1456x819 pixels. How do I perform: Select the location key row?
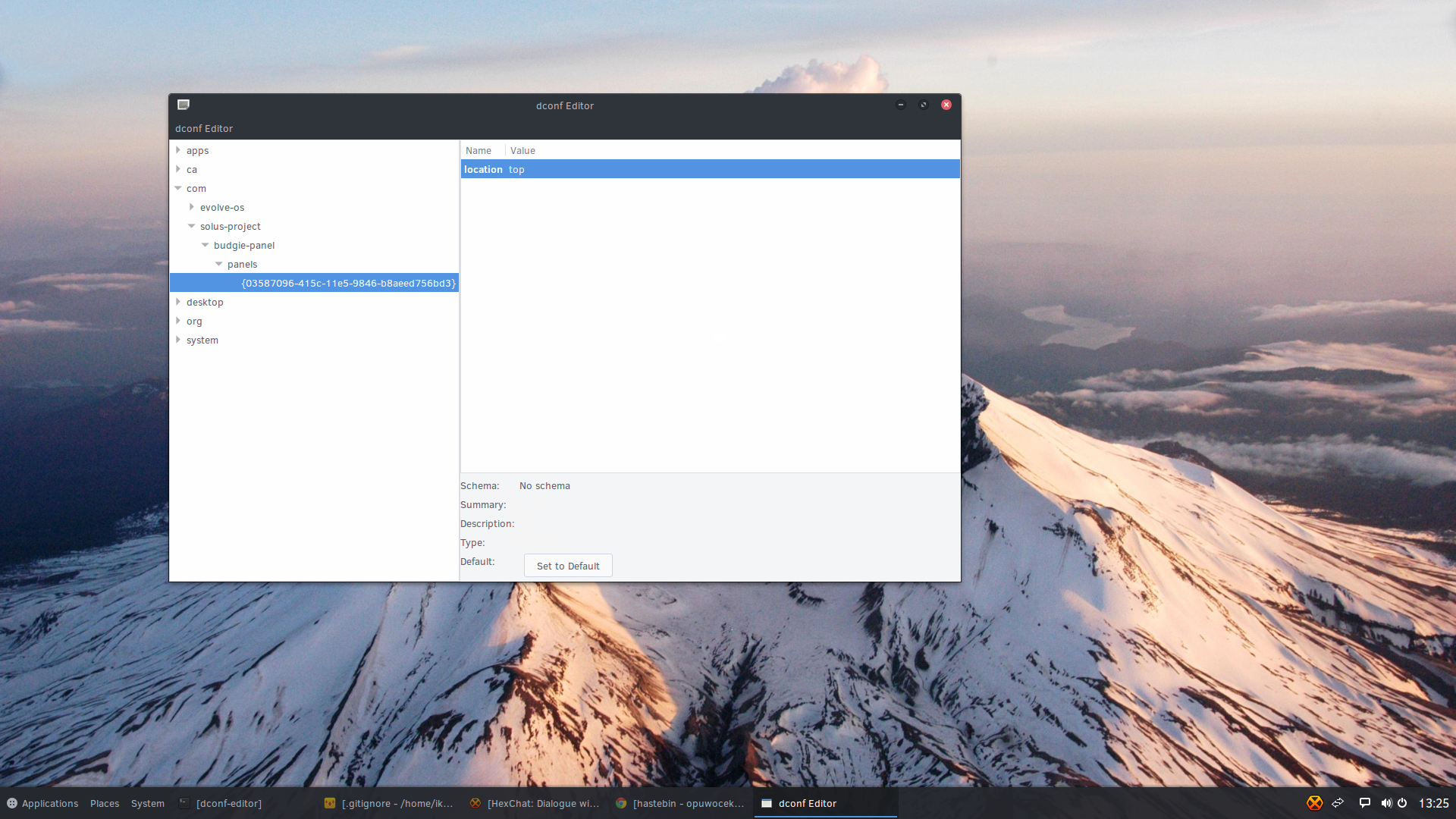[711, 169]
